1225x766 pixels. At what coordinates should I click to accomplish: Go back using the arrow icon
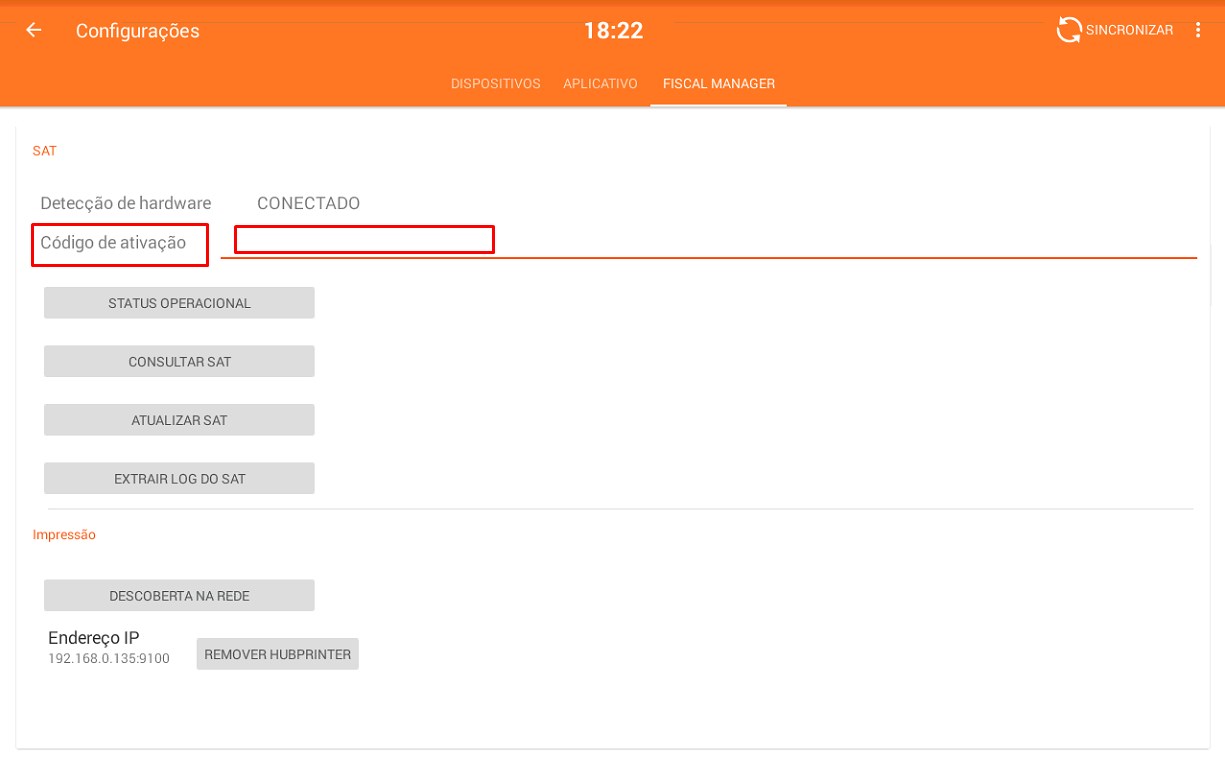tap(34, 30)
